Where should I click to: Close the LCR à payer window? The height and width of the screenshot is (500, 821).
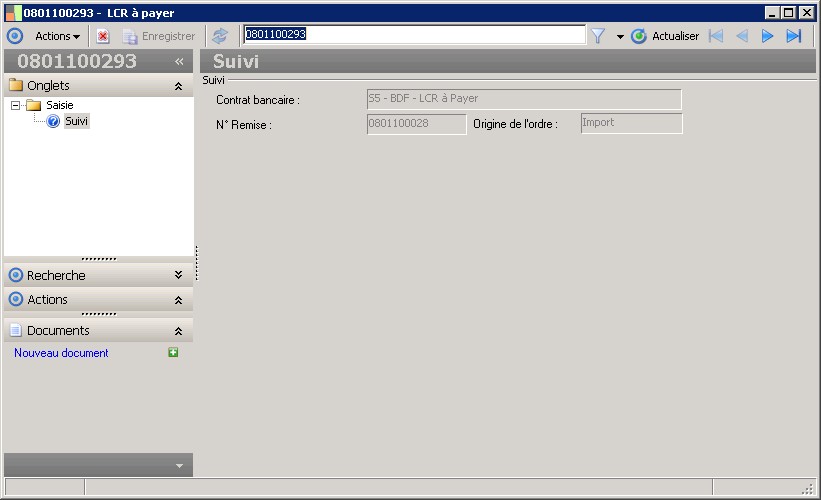[807, 13]
